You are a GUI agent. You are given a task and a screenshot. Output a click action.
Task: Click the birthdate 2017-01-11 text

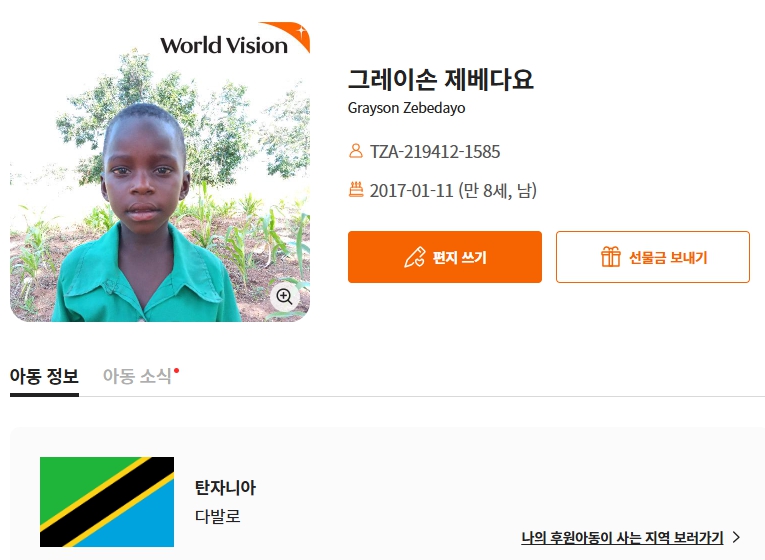click(x=411, y=190)
